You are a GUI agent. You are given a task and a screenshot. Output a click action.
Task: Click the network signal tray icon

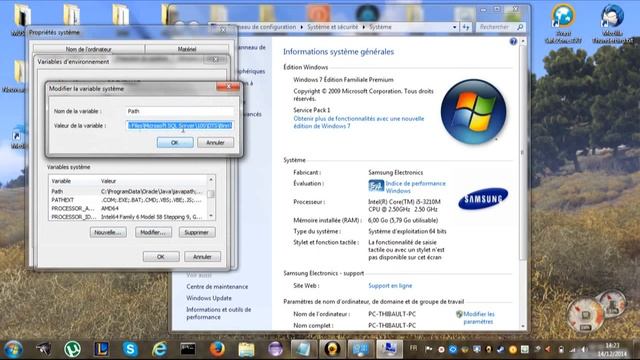pyautogui.click(x=573, y=349)
